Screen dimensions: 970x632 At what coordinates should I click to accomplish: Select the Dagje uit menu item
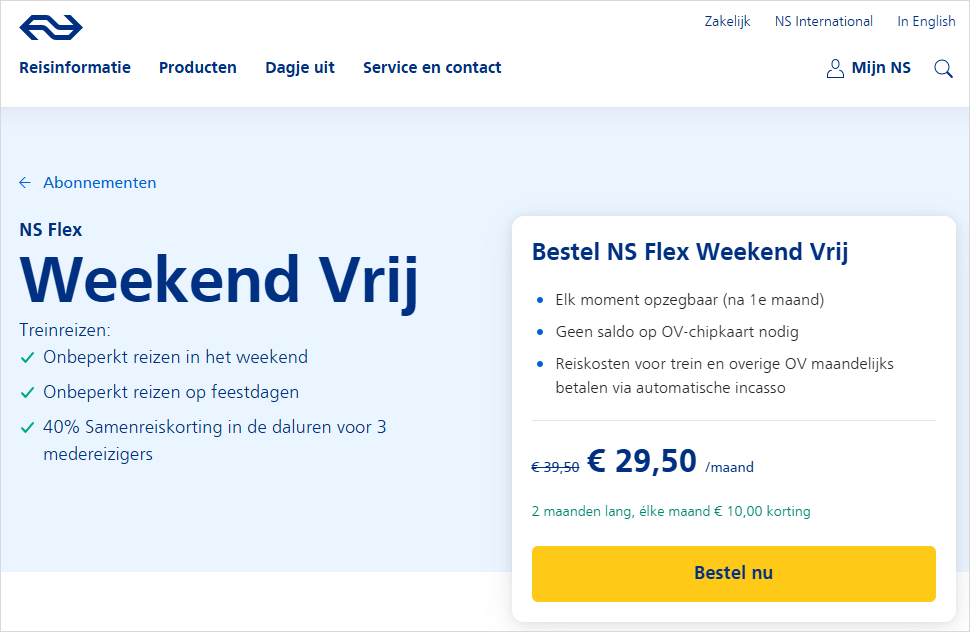coord(300,68)
